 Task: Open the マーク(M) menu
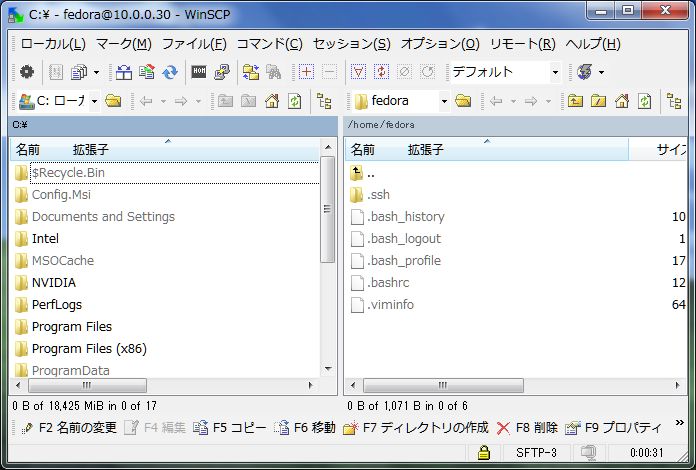click(124, 43)
